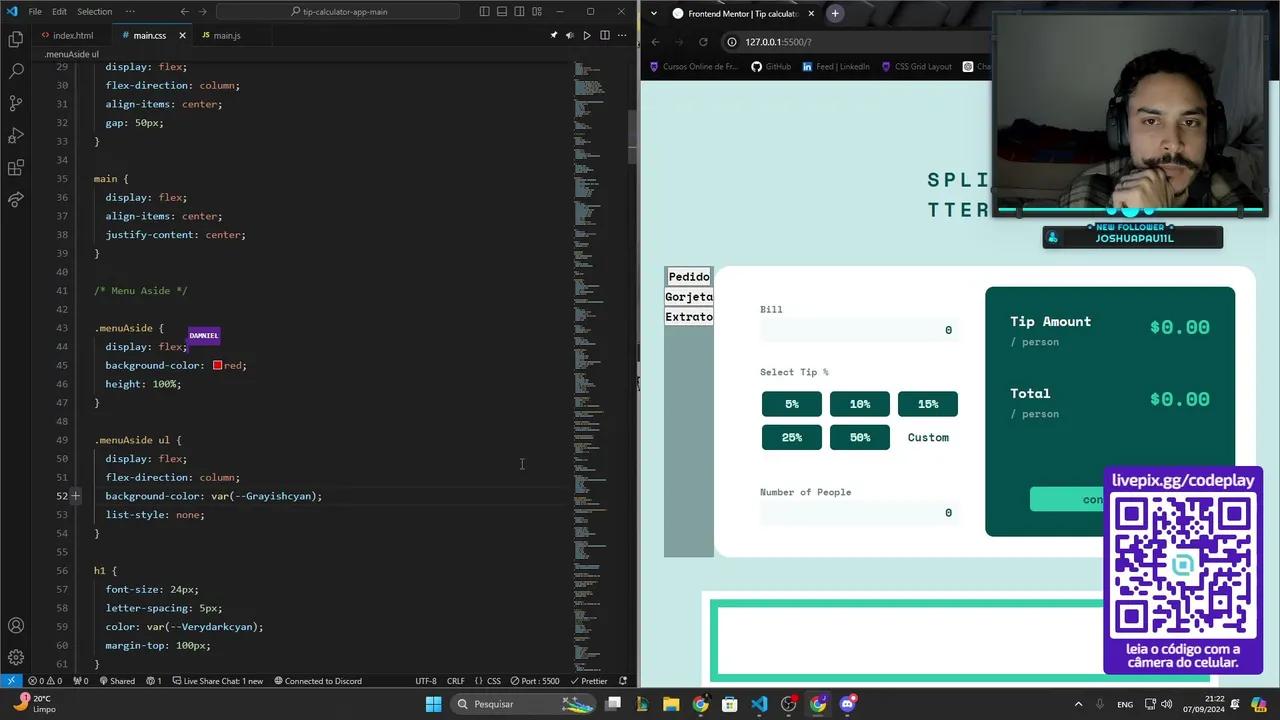The height and width of the screenshot is (720, 1280).
Task: Click the Bill input field
Action: pyautogui.click(x=858, y=330)
